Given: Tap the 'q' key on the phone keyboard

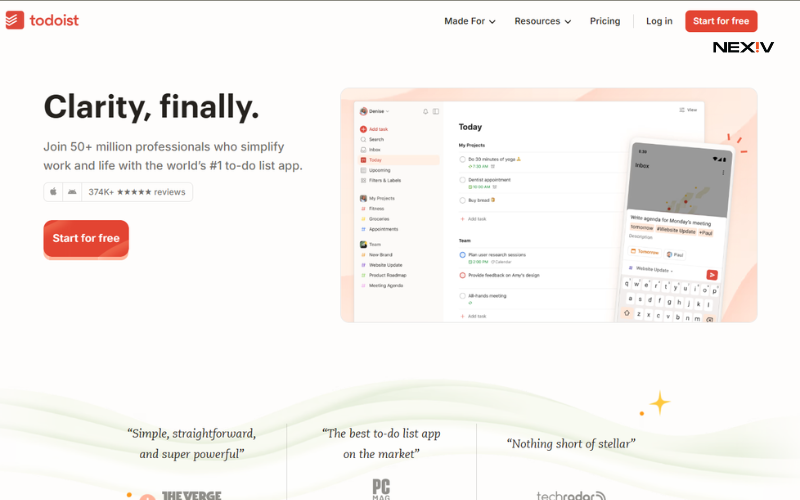Looking at the screenshot, I should point(627,283).
